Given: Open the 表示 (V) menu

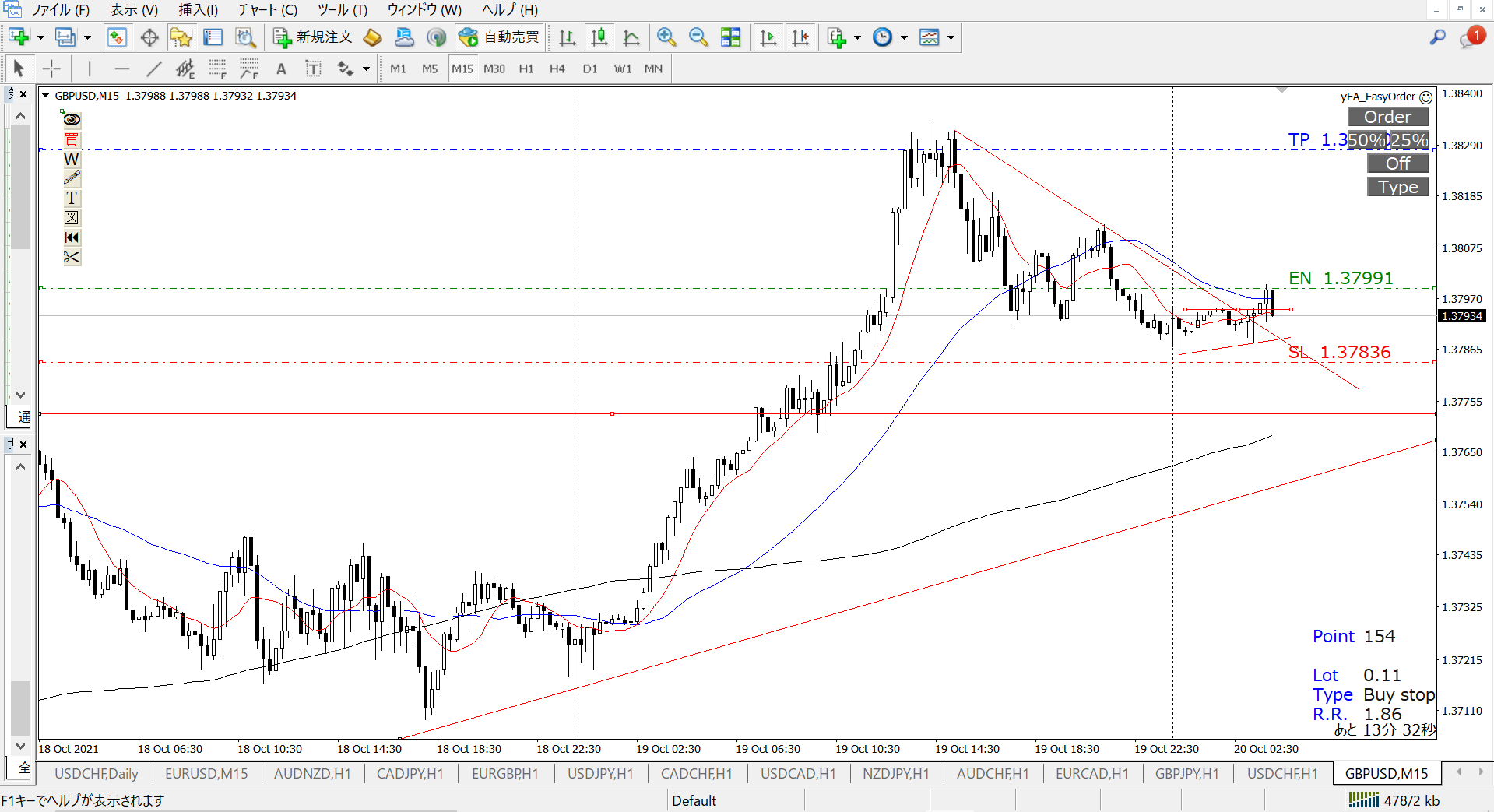Looking at the screenshot, I should pos(134,10).
